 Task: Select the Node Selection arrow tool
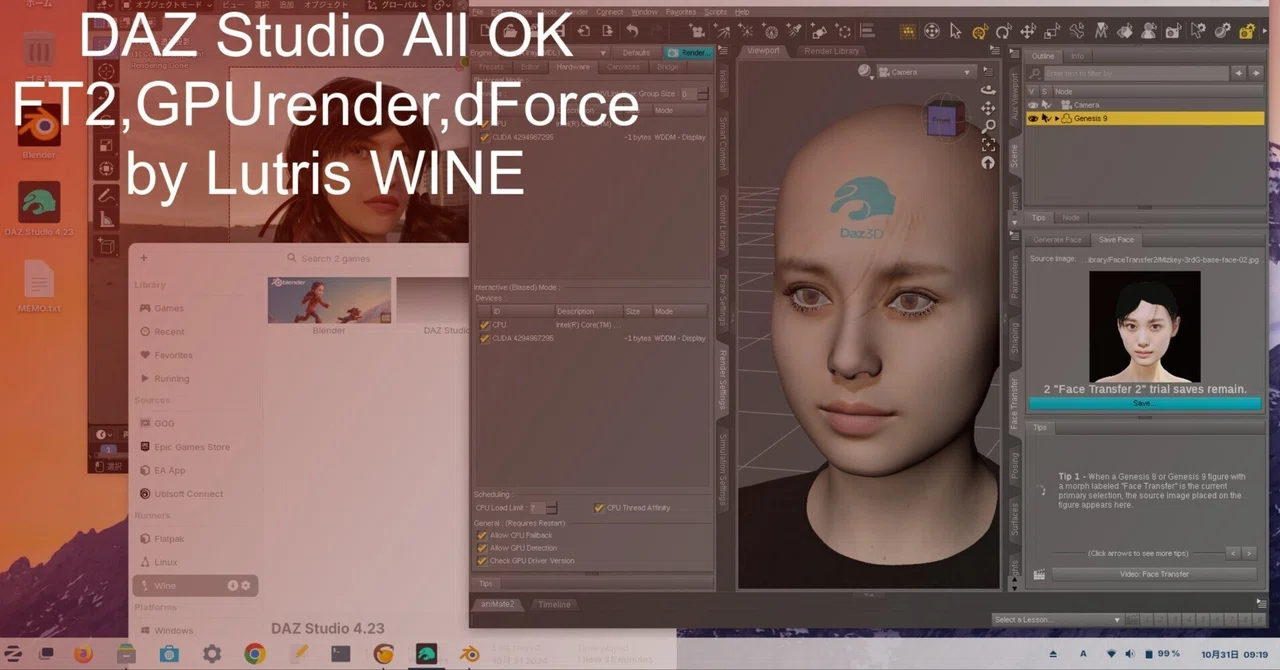pyautogui.click(x=956, y=30)
